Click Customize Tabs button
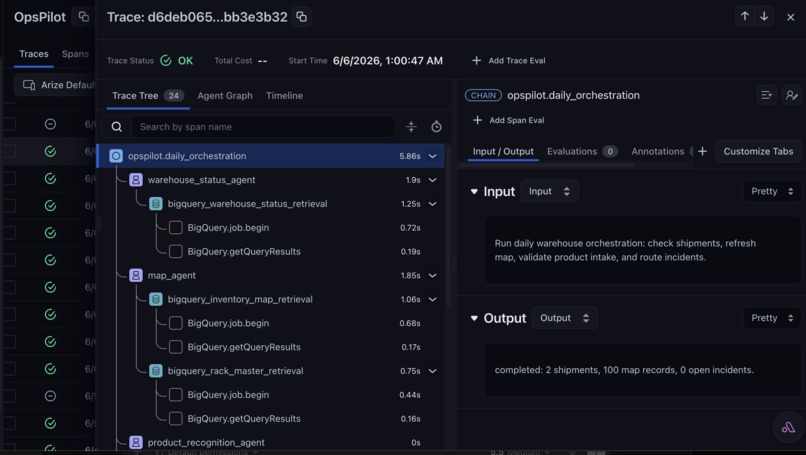This screenshot has height=455, width=806. [x=758, y=151]
